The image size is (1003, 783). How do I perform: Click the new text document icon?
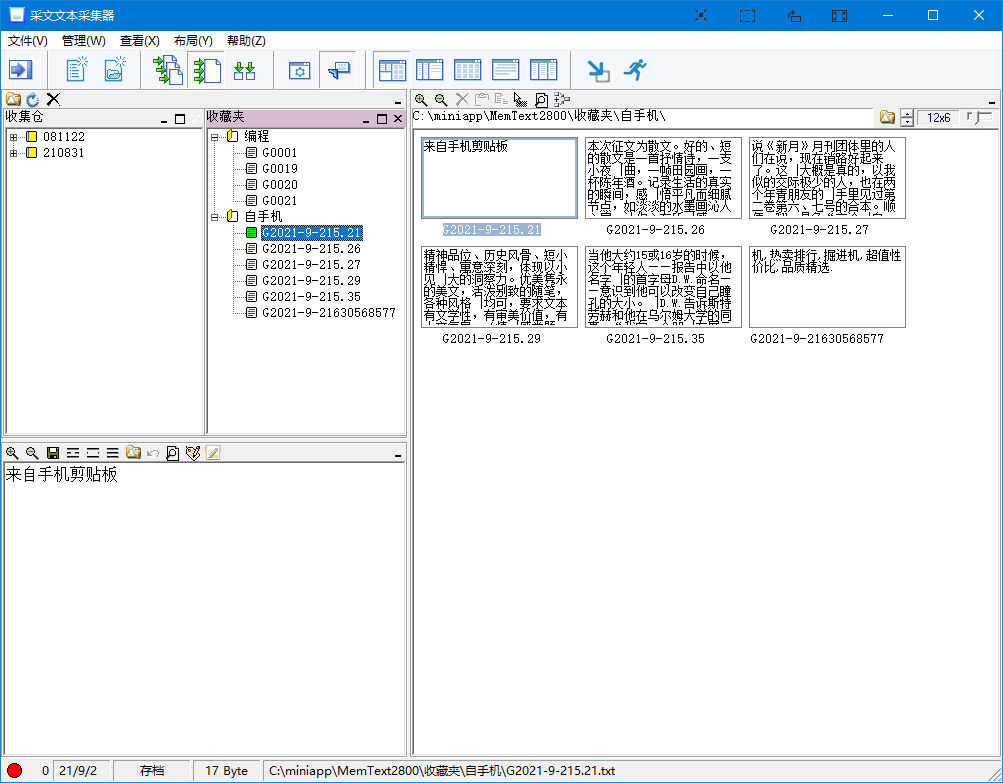(76, 70)
